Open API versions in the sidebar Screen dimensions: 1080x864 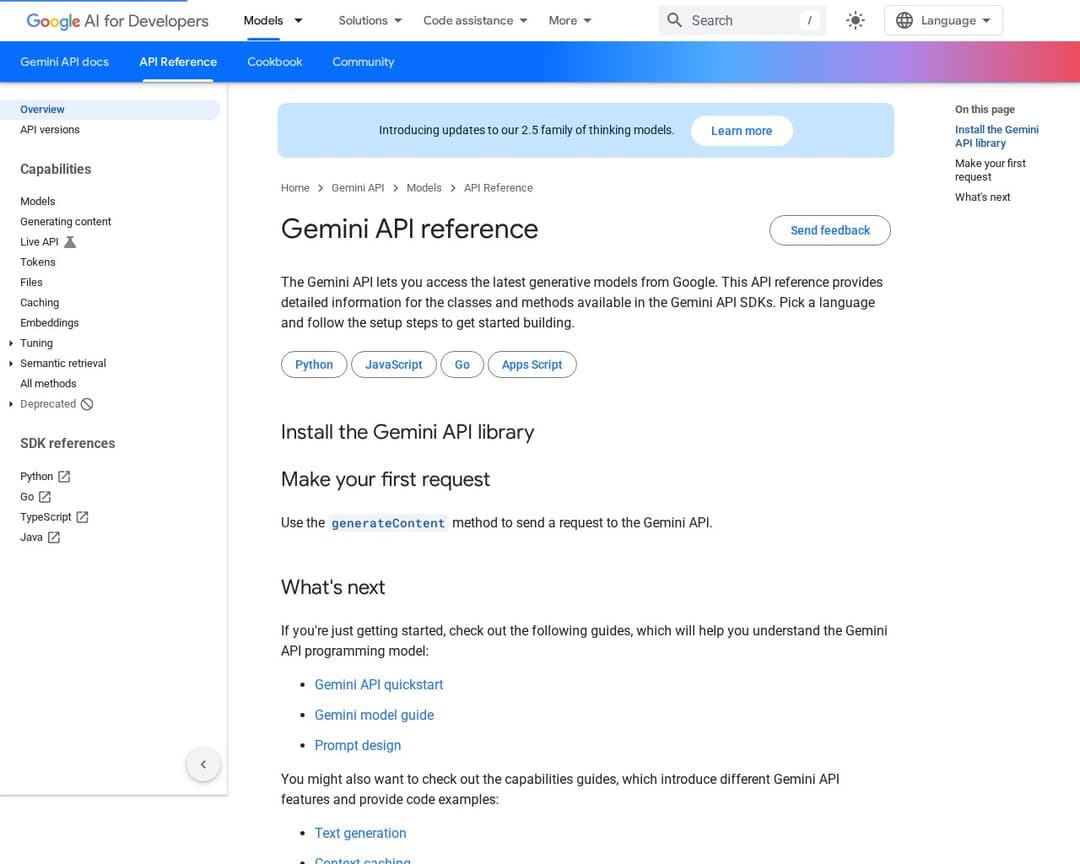[x=50, y=130]
